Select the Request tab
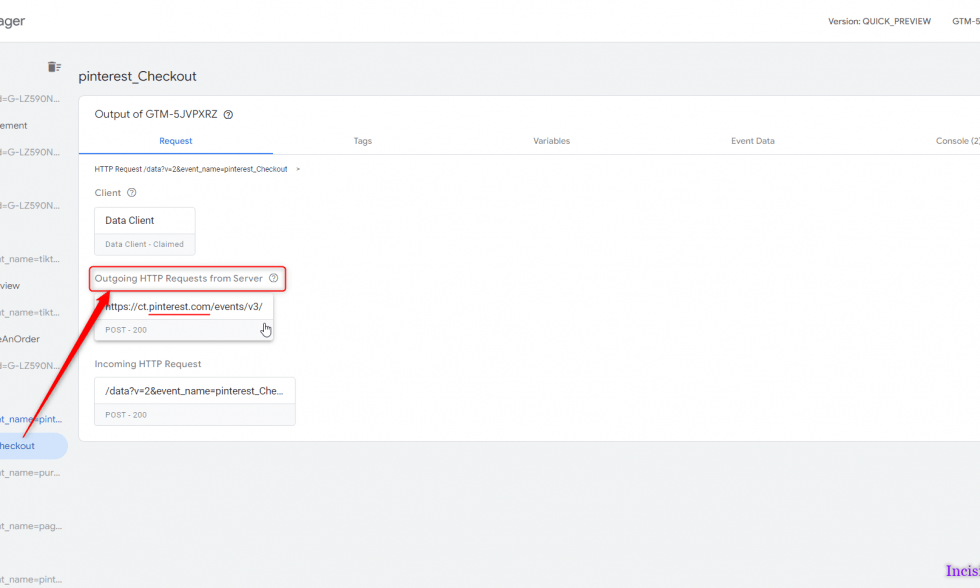 pos(175,141)
